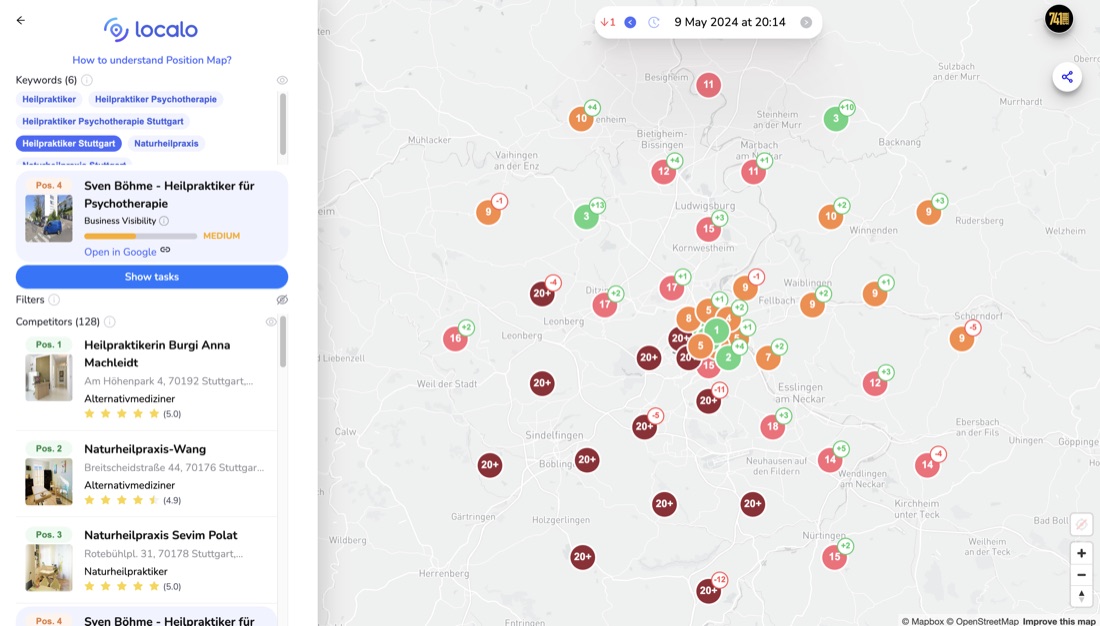Select Heilpraktiker Psychotherapie keyword chip

pyautogui.click(x=156, y=100)
